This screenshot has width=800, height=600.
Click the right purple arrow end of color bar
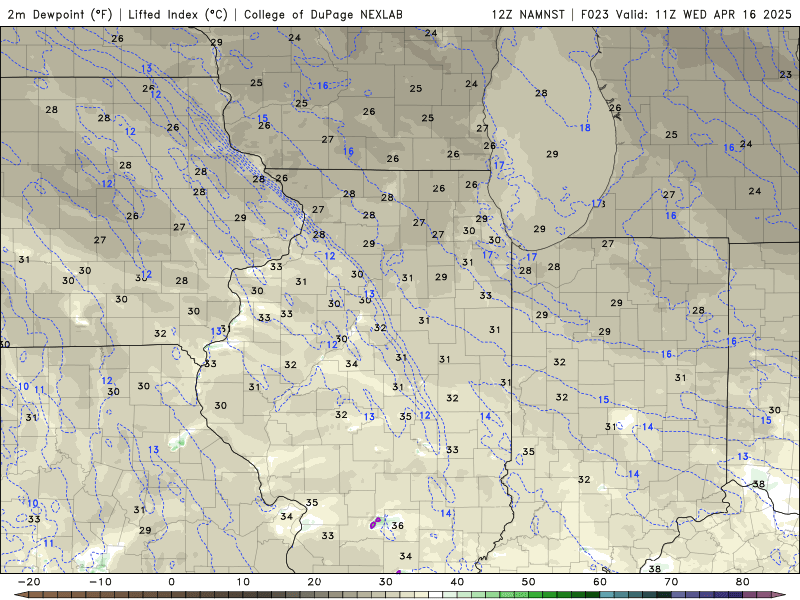tap(780, 595)
